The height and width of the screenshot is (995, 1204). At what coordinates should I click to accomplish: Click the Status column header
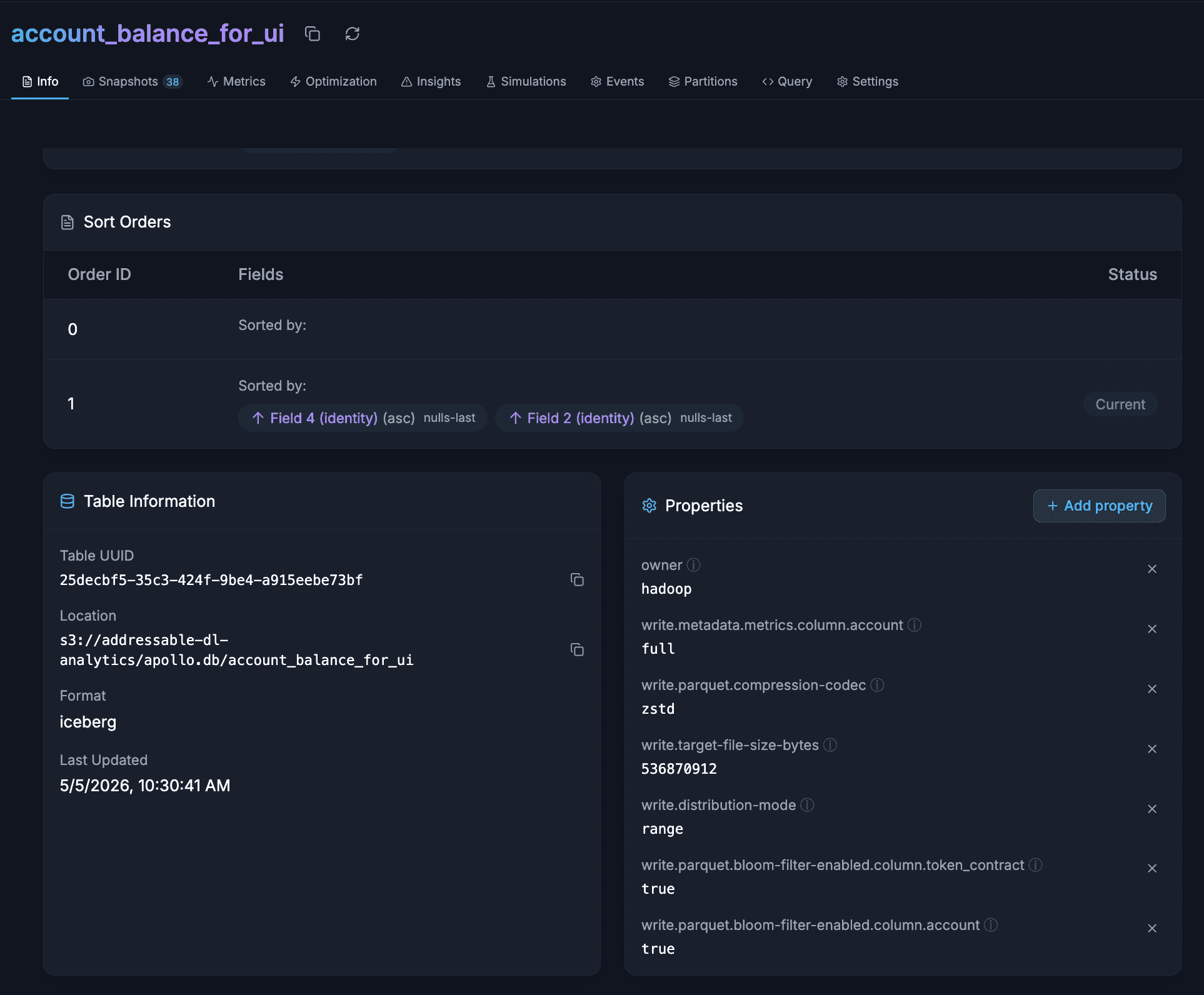point(1132,274)
